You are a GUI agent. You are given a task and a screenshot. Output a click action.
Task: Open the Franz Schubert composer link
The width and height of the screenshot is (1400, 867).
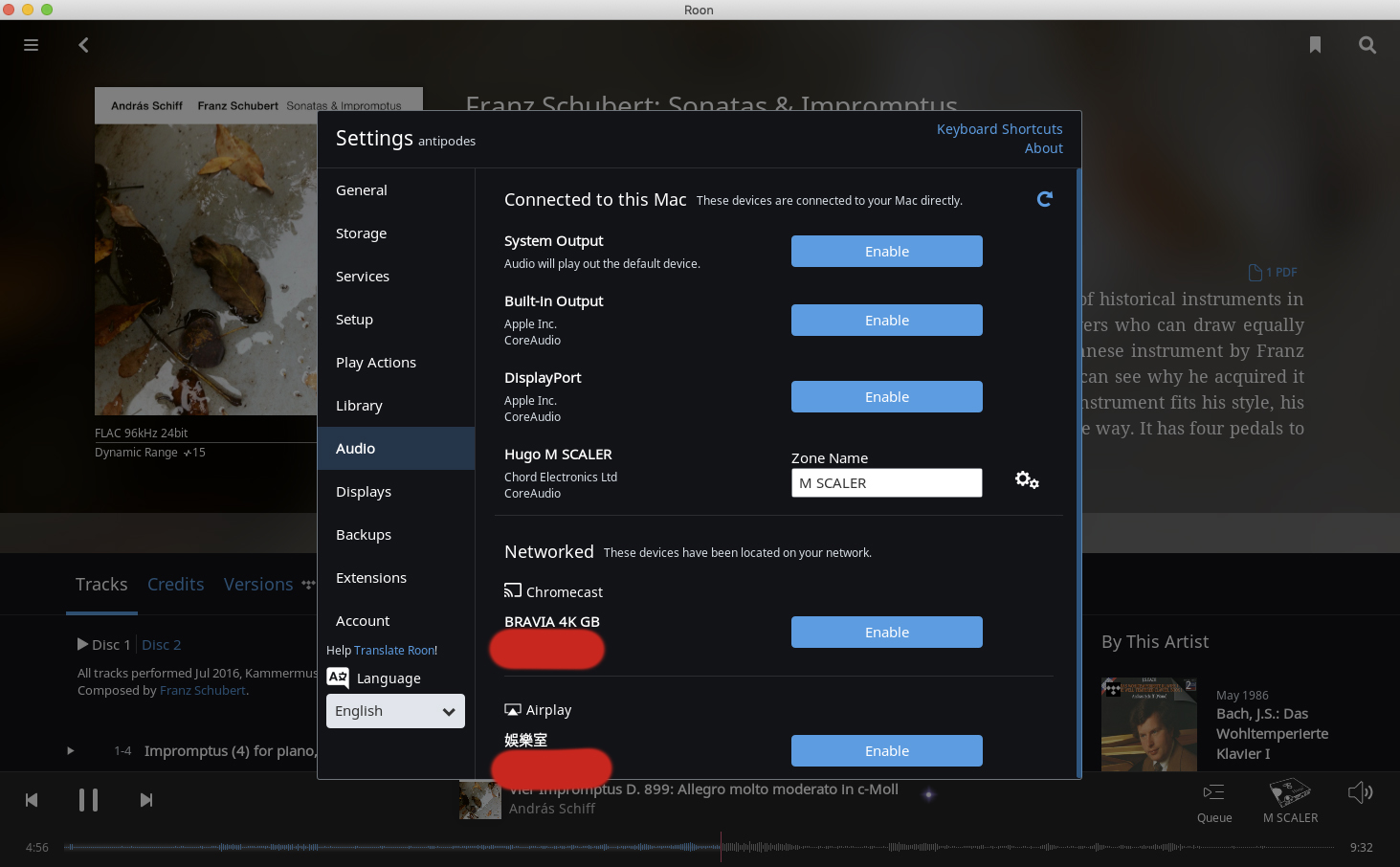tap(203, 690)
